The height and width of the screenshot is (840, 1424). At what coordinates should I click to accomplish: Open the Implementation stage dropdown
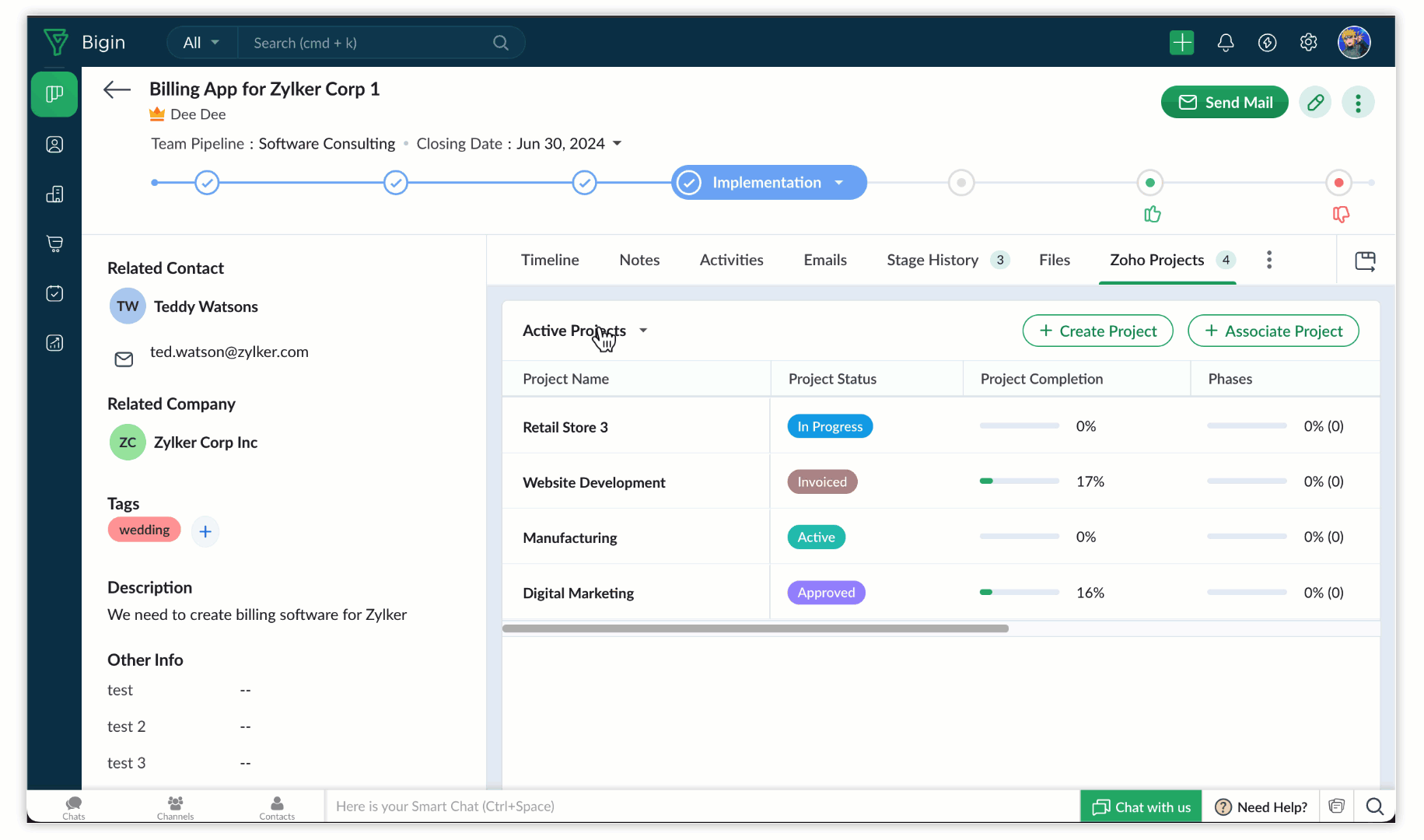click(839, 183)
